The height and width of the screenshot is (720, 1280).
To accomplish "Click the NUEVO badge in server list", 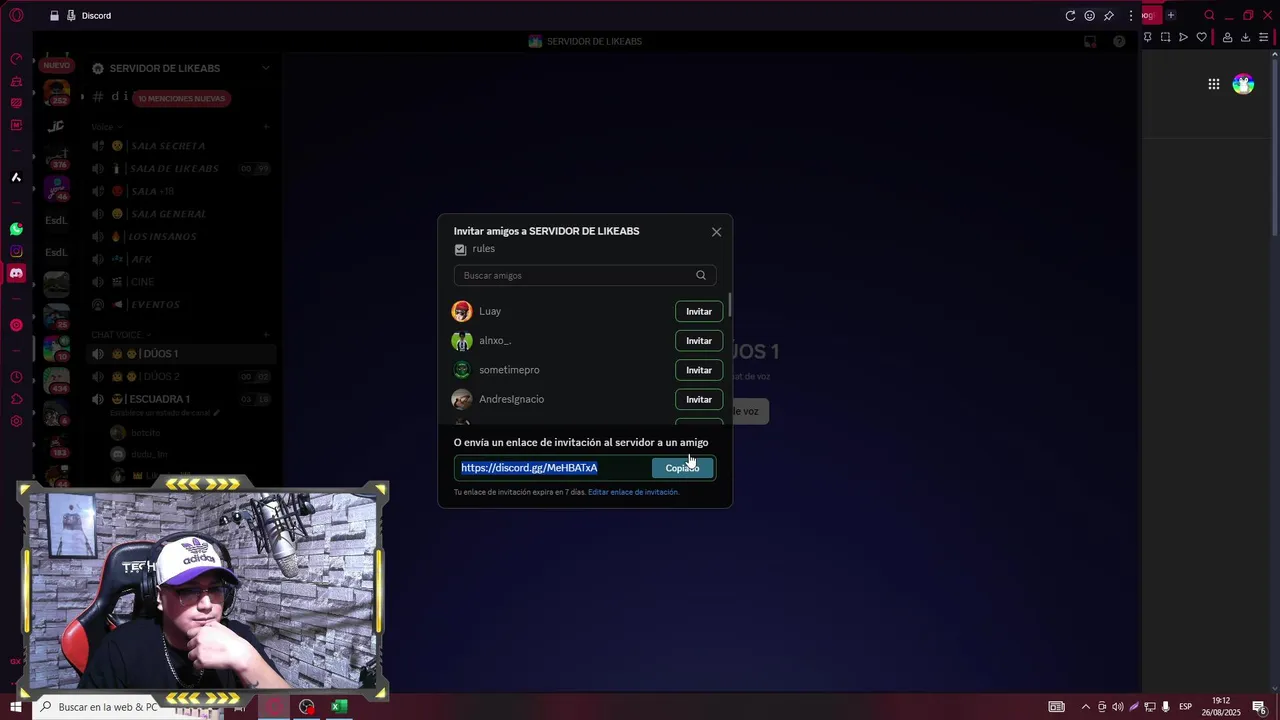I will point(57,65).
